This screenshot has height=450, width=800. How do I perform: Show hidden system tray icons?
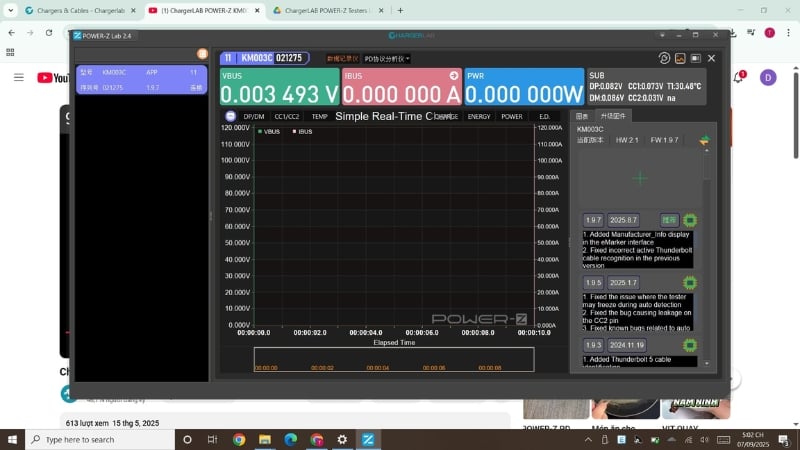[588, 439]
